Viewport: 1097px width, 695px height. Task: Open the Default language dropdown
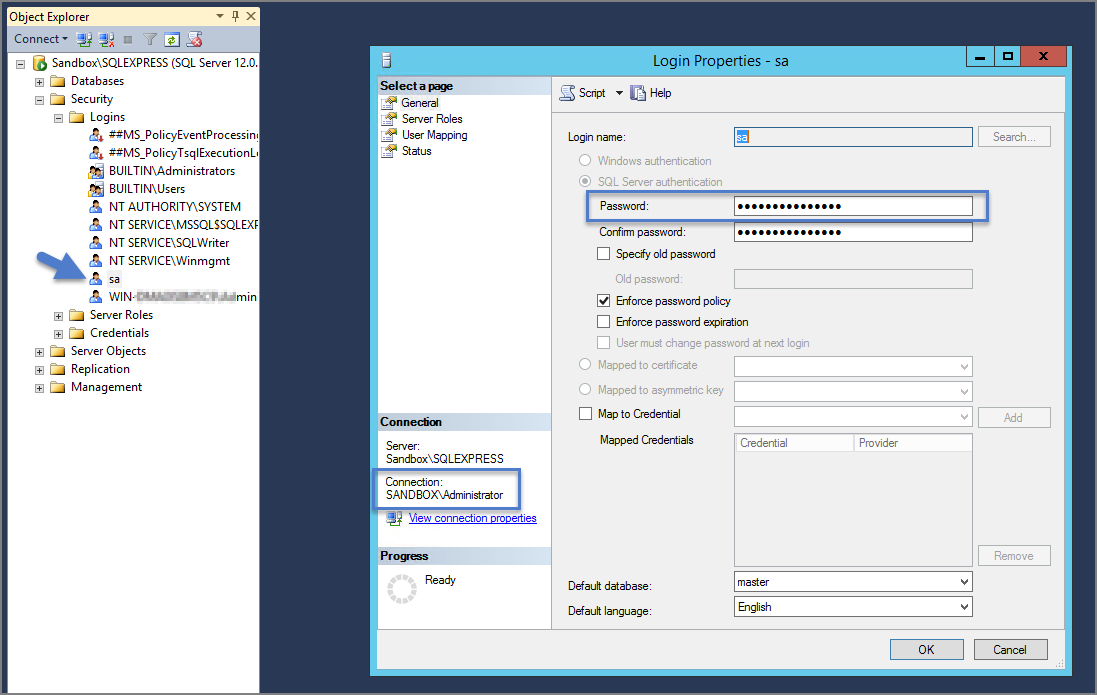[964, 606]
